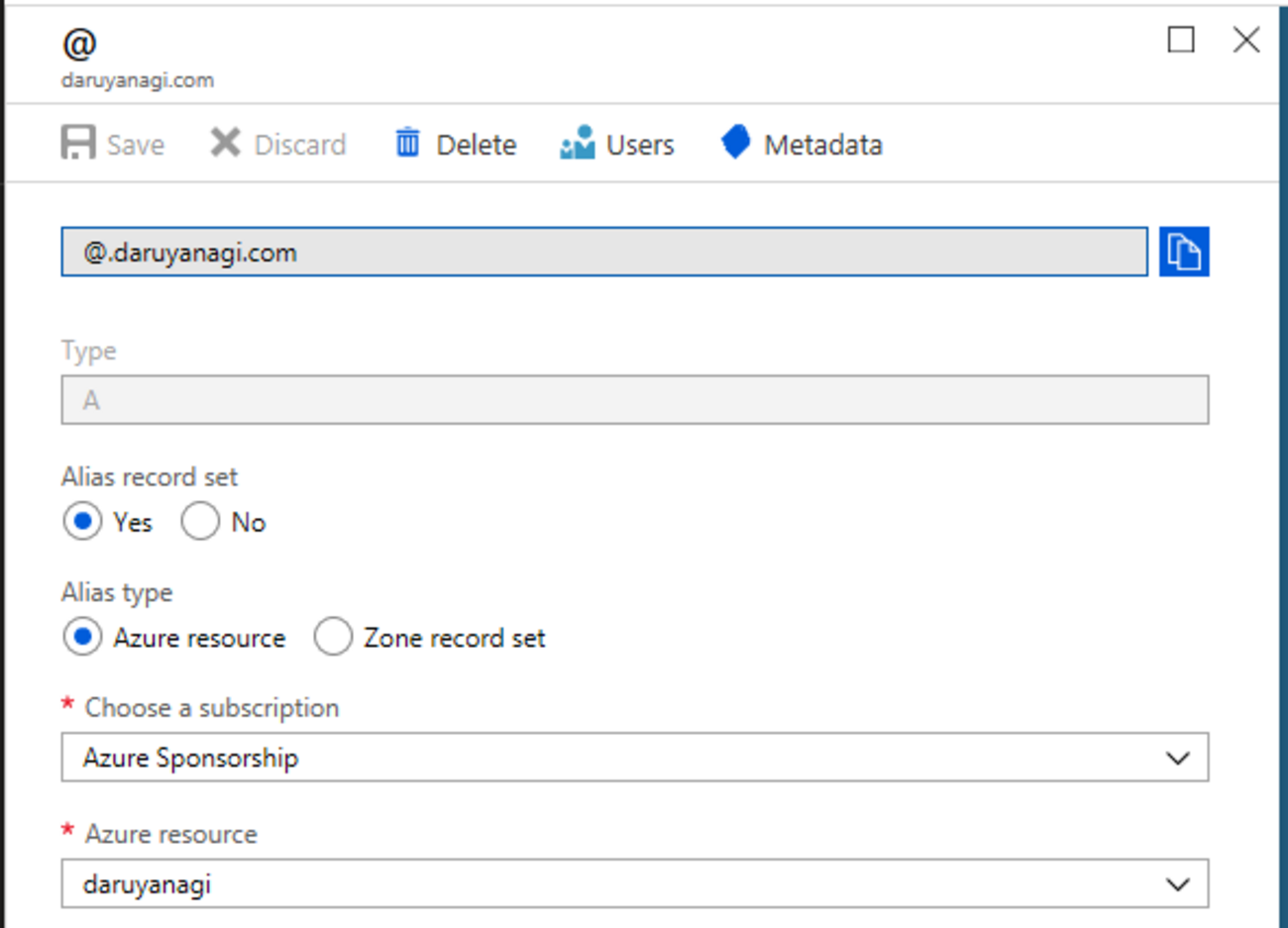This screenshot has width=1288, height=928.
Task: Click the Save floppy disk icon
Action: point(77,144)
